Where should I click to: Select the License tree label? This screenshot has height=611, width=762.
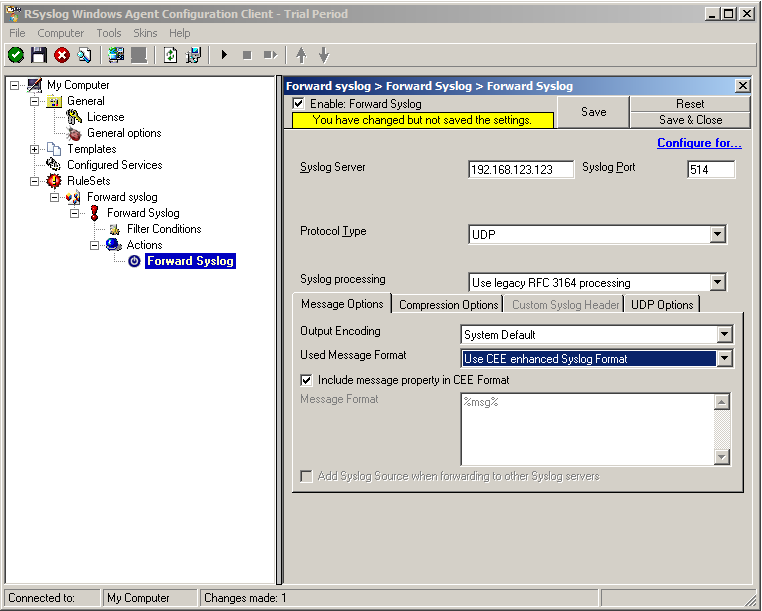tap(105, 117)
